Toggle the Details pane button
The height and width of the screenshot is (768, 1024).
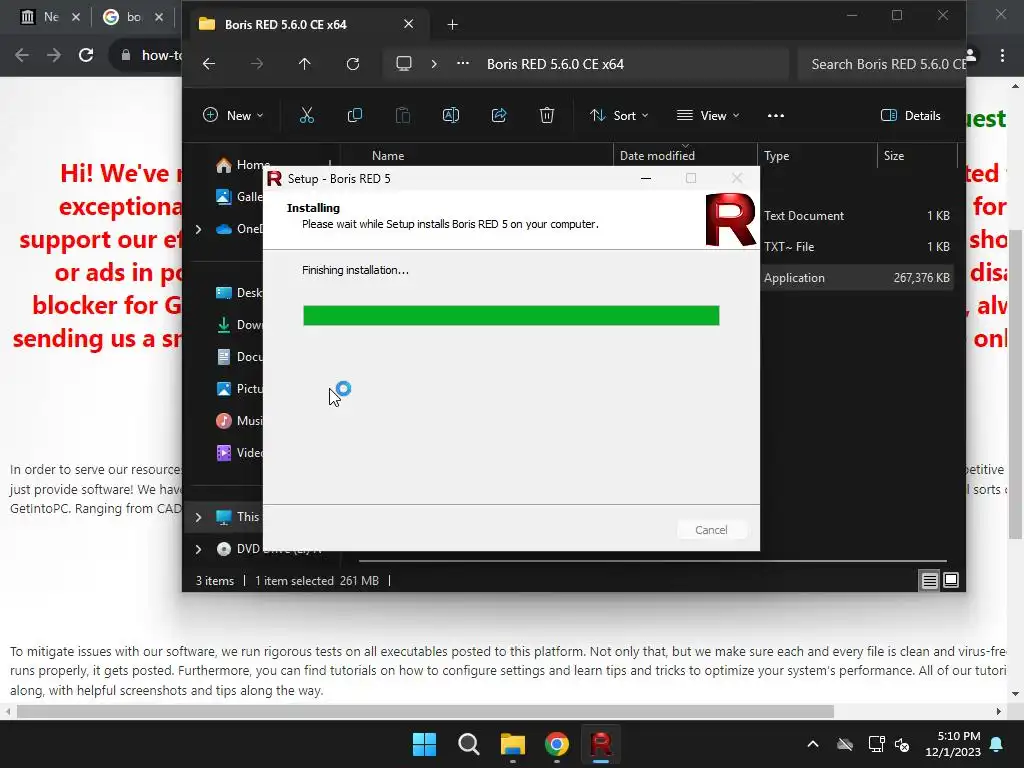pyautogui.click(x=910, y=116)
